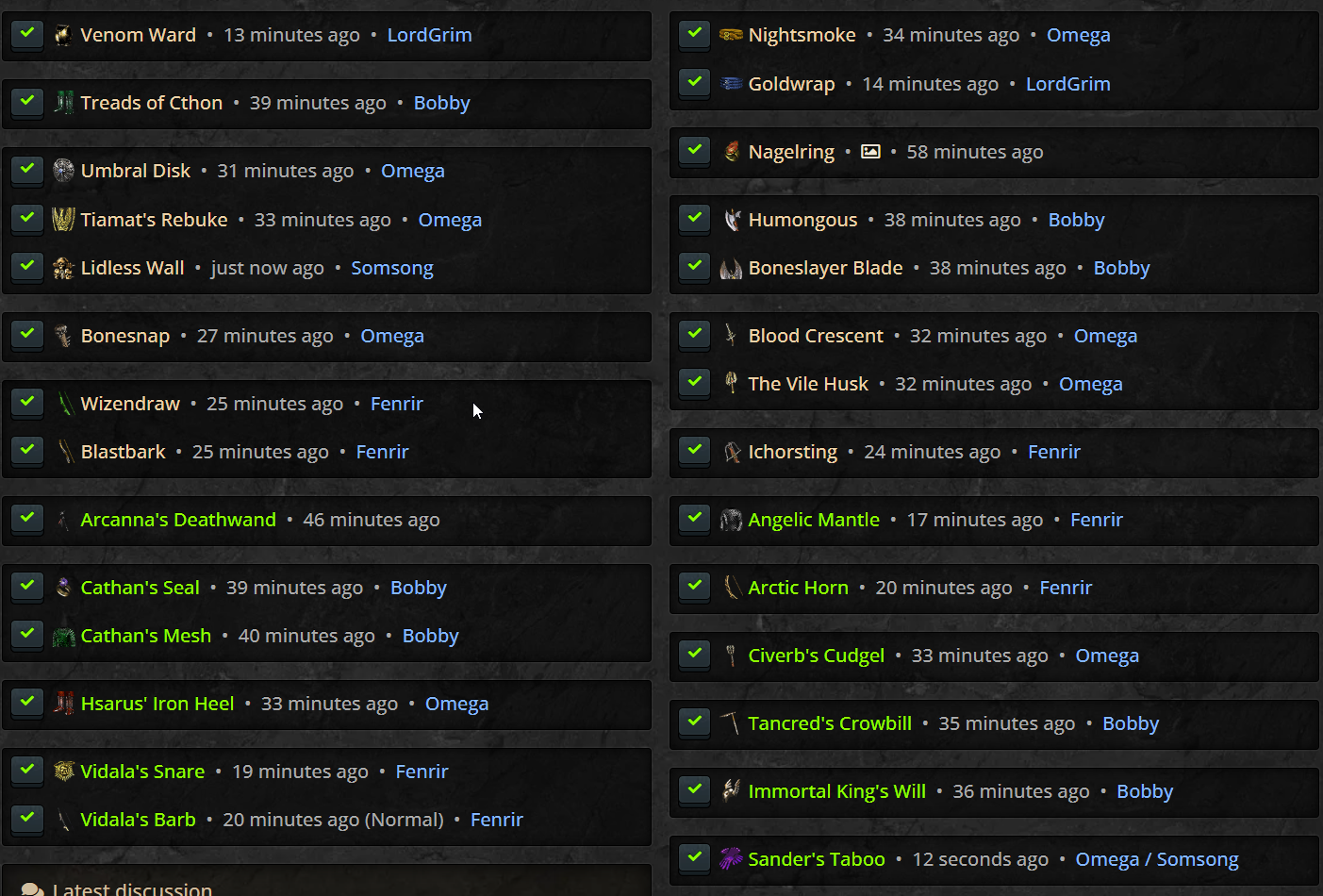Screen dimensions: 1323x896
Task: Click the Angelic Mantle armor icon
Action: 731,520
